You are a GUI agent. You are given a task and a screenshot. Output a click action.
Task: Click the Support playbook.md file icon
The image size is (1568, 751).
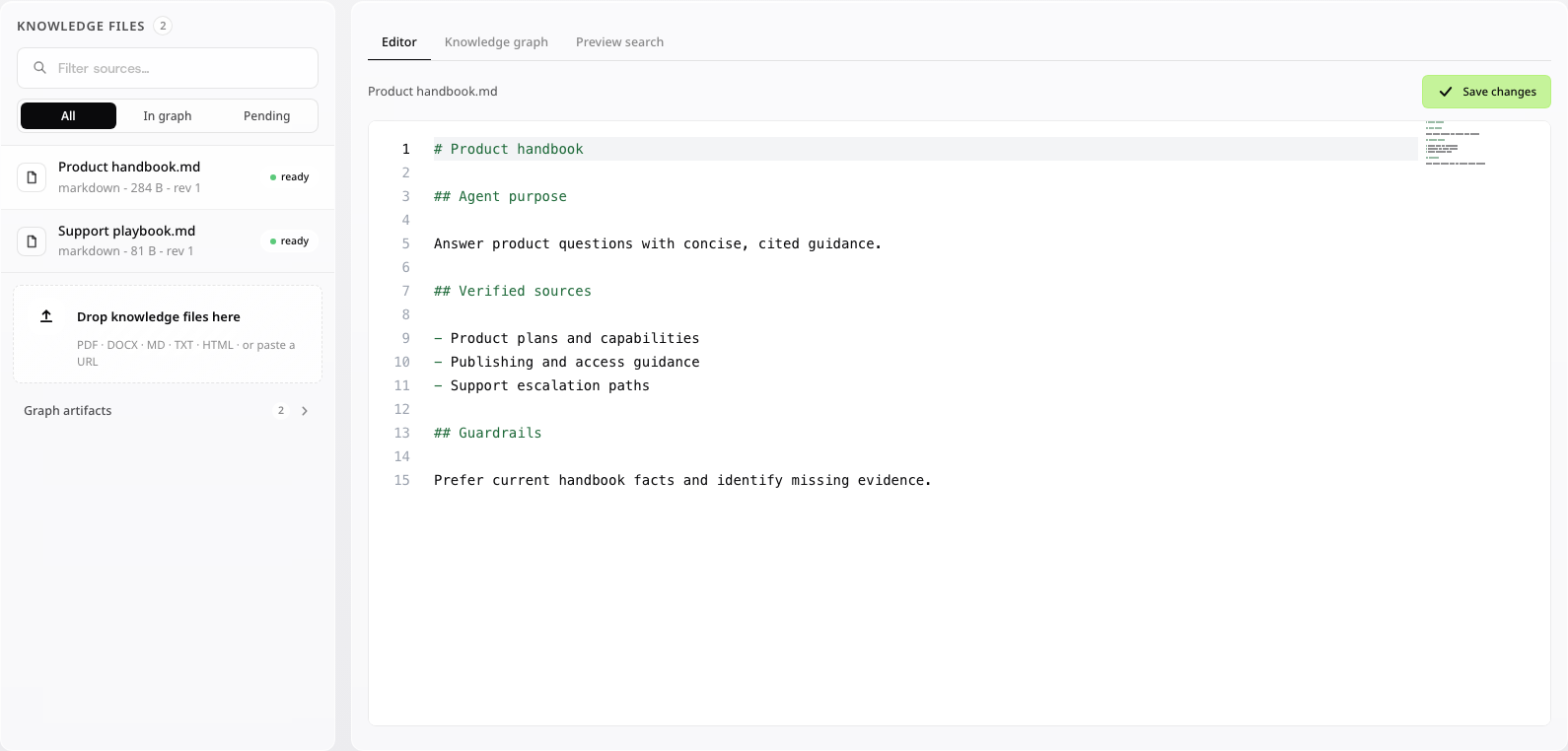click(32, 241)
